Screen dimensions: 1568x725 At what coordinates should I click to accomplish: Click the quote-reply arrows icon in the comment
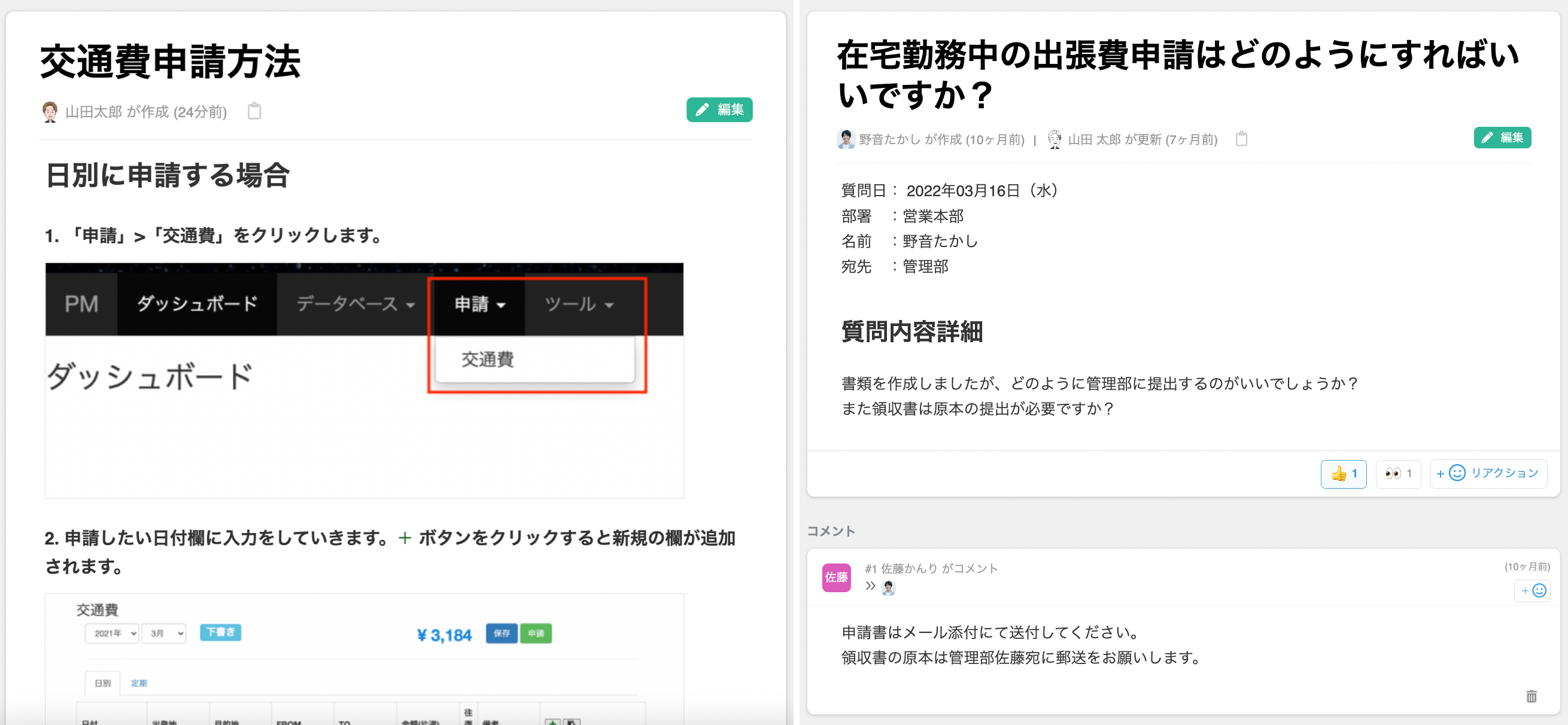870,586
